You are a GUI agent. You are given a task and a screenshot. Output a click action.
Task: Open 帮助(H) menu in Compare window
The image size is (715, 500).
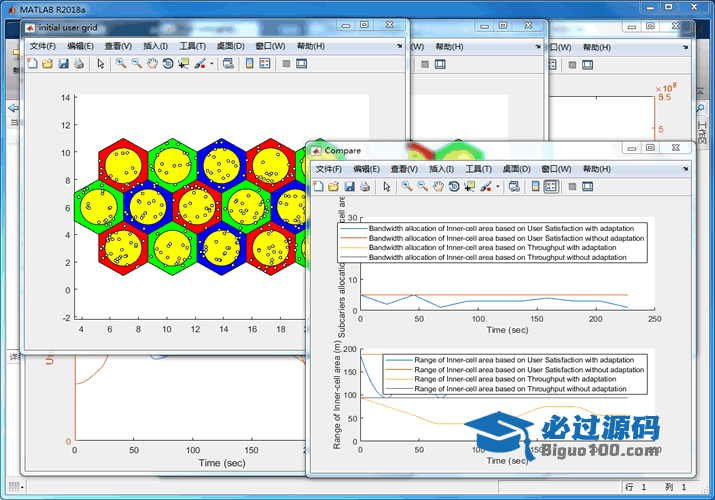tap(596, 169)
